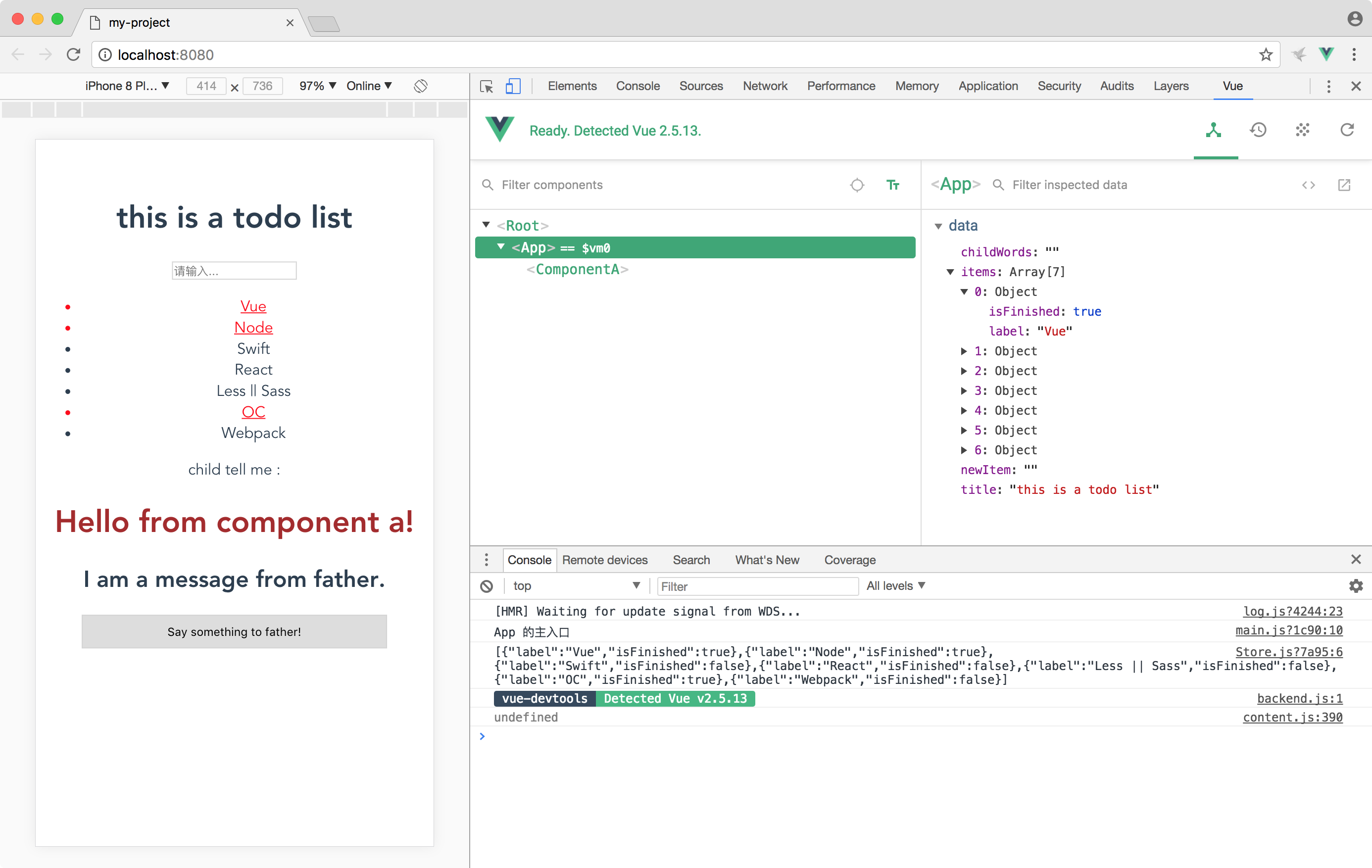Click the console Filter input
Image resolution: width=1372 pixels, height=868 pixels.
click(758, 586)
